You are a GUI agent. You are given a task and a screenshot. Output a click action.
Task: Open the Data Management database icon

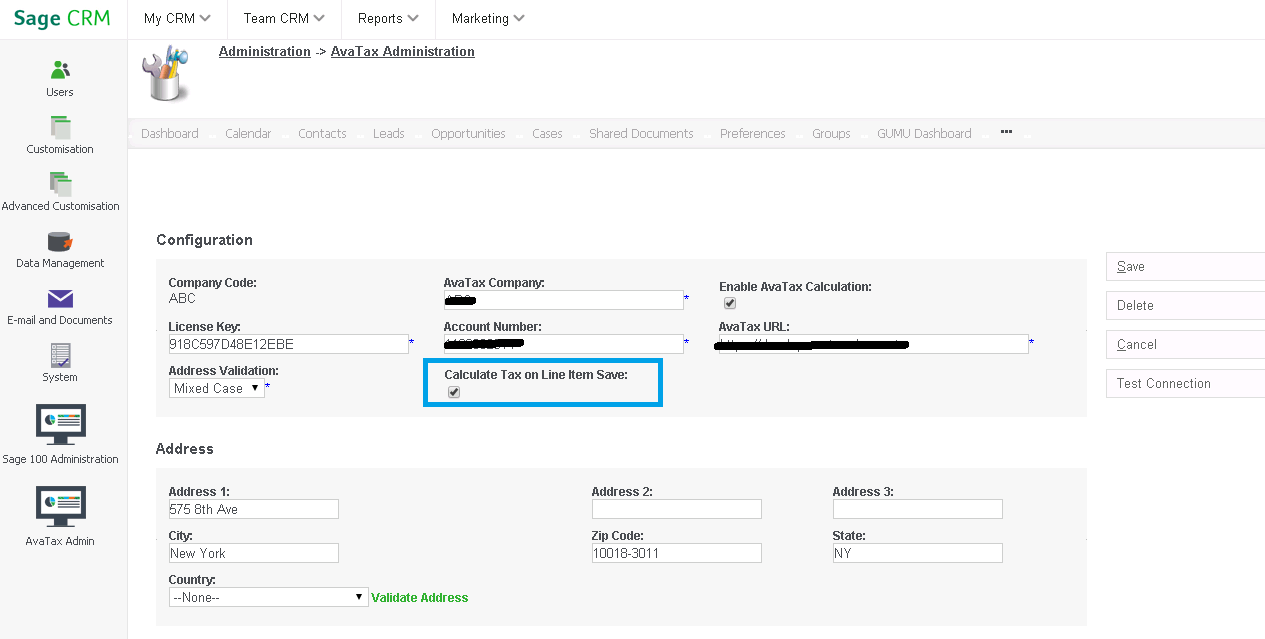[x=60, y=242]
